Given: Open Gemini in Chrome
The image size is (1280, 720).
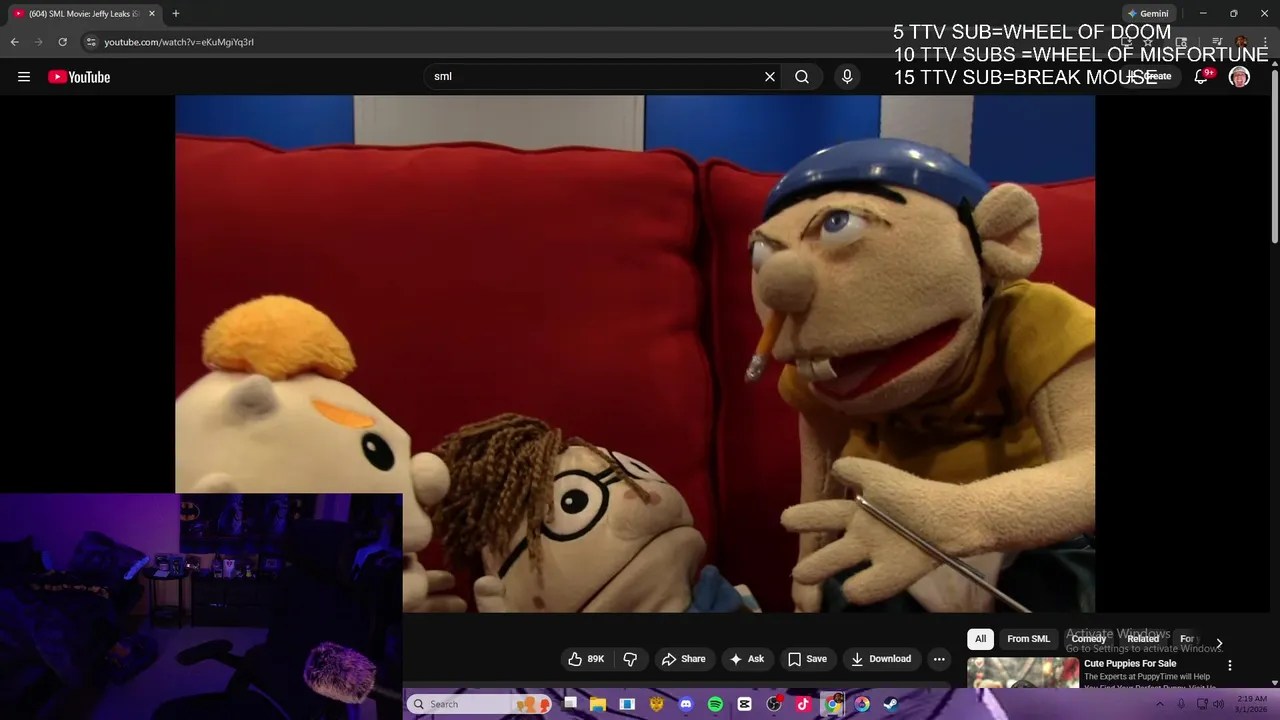Looking at the screenshot, I should (x=1147, y=14).
